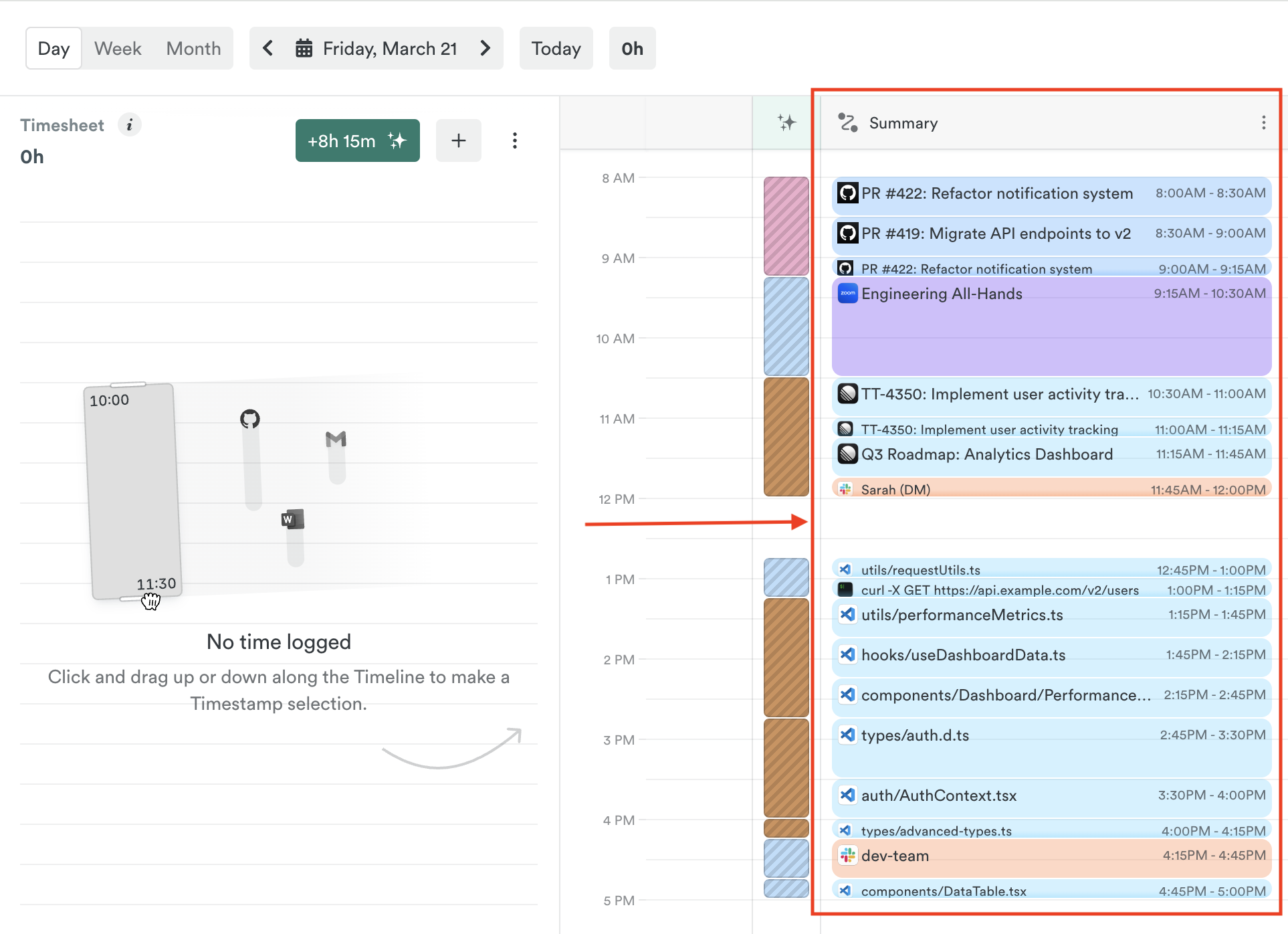
Task: Click the Timesheet info icon
Action: tap(130, 125)
